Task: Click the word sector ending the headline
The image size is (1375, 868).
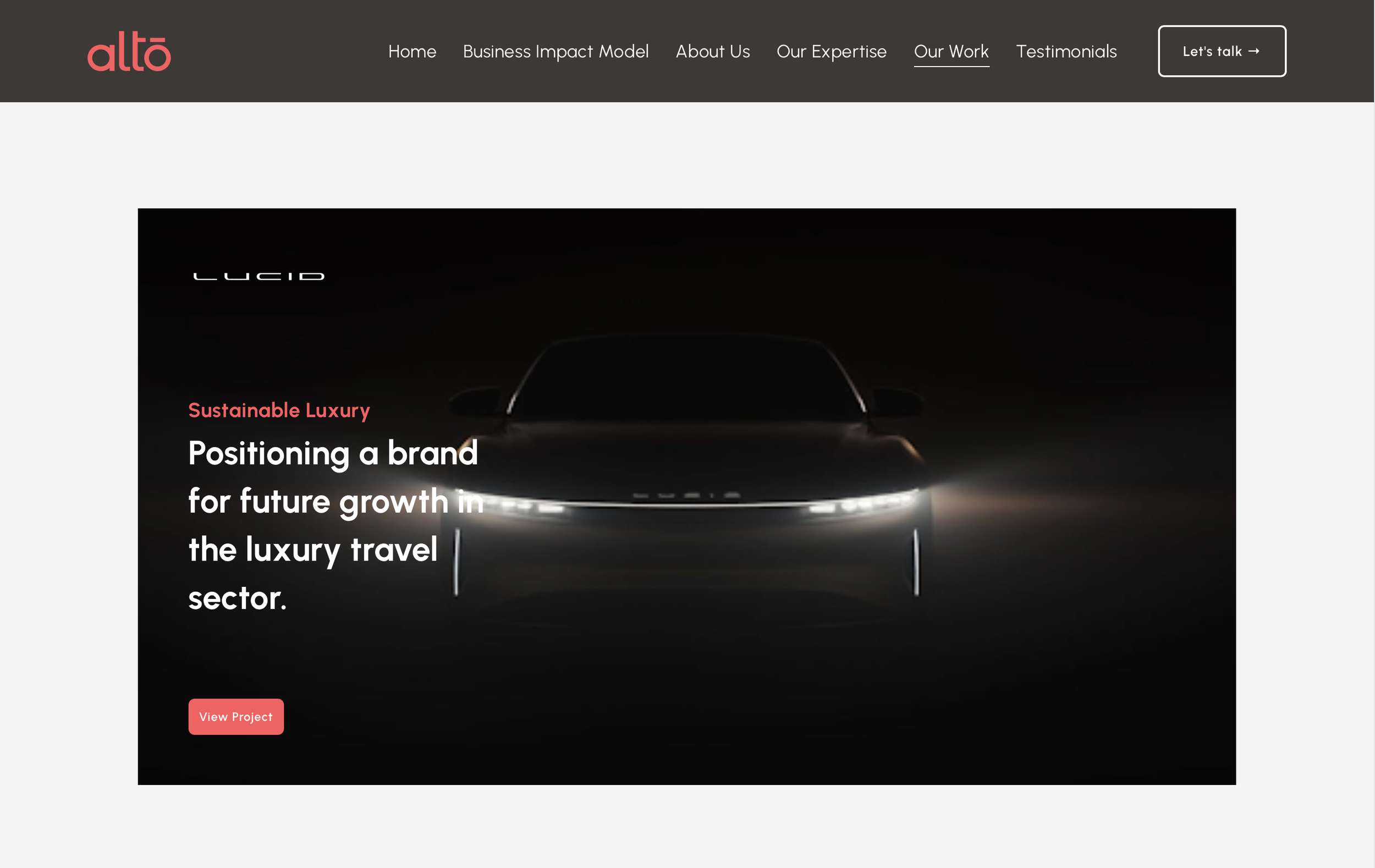Action: [238, 598]
